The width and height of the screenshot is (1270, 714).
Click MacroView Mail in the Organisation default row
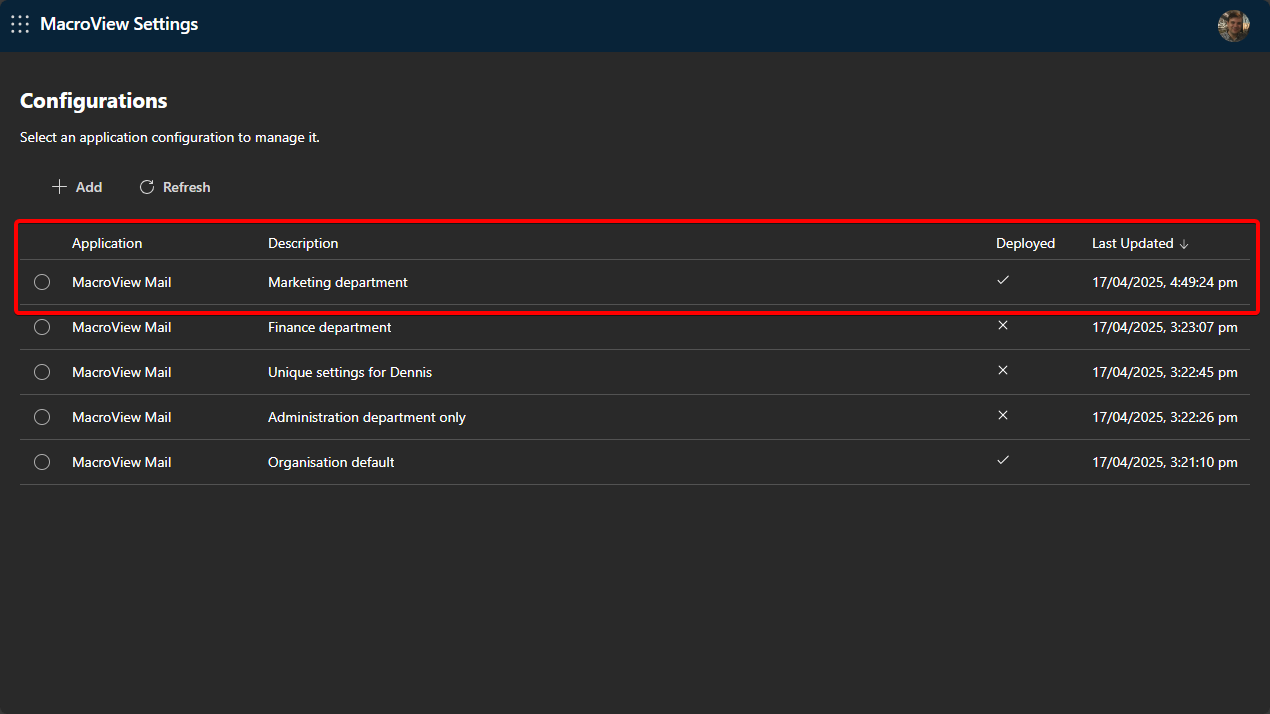coord(122,462)
